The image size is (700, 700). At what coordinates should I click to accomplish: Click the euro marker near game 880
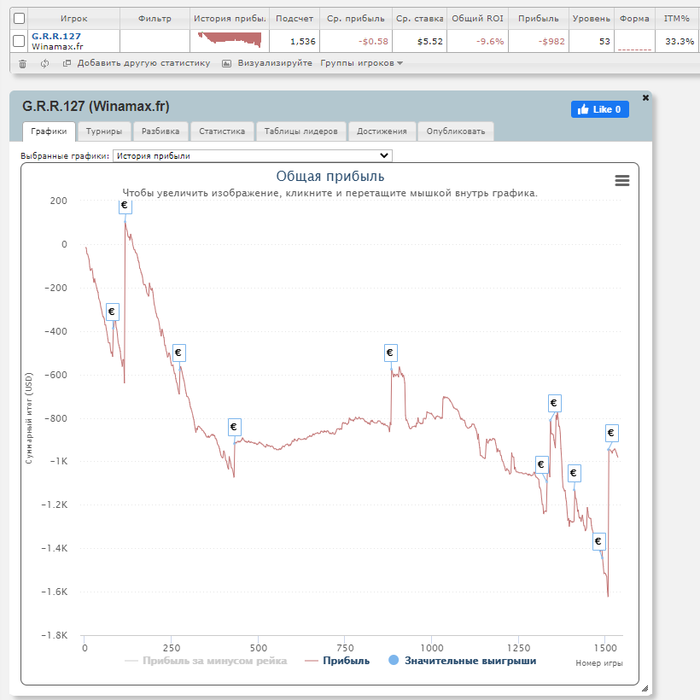point(390,353)
